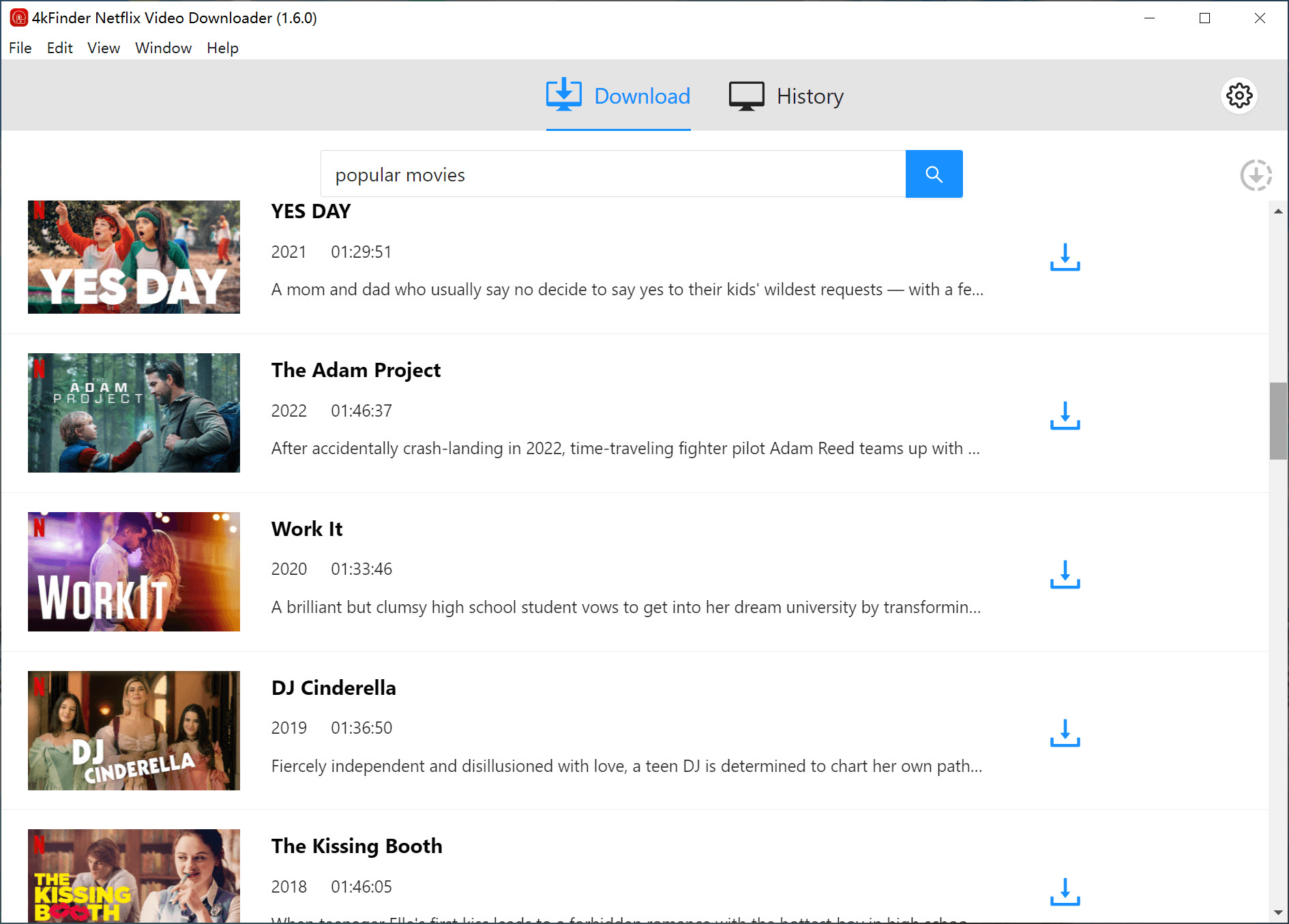Click the duration 01:29:51
Screen dimensions: 1289x924
(361, 252)
